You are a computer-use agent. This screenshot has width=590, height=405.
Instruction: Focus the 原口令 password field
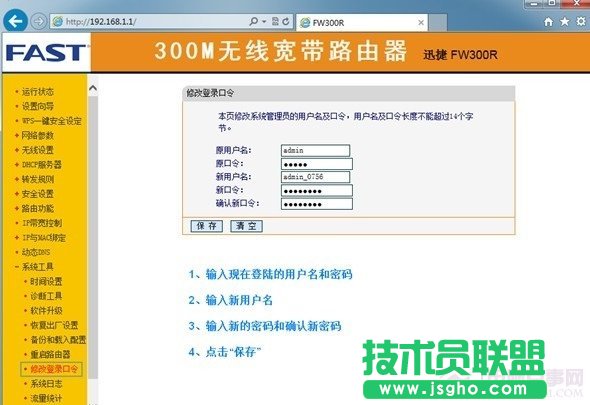317,164
